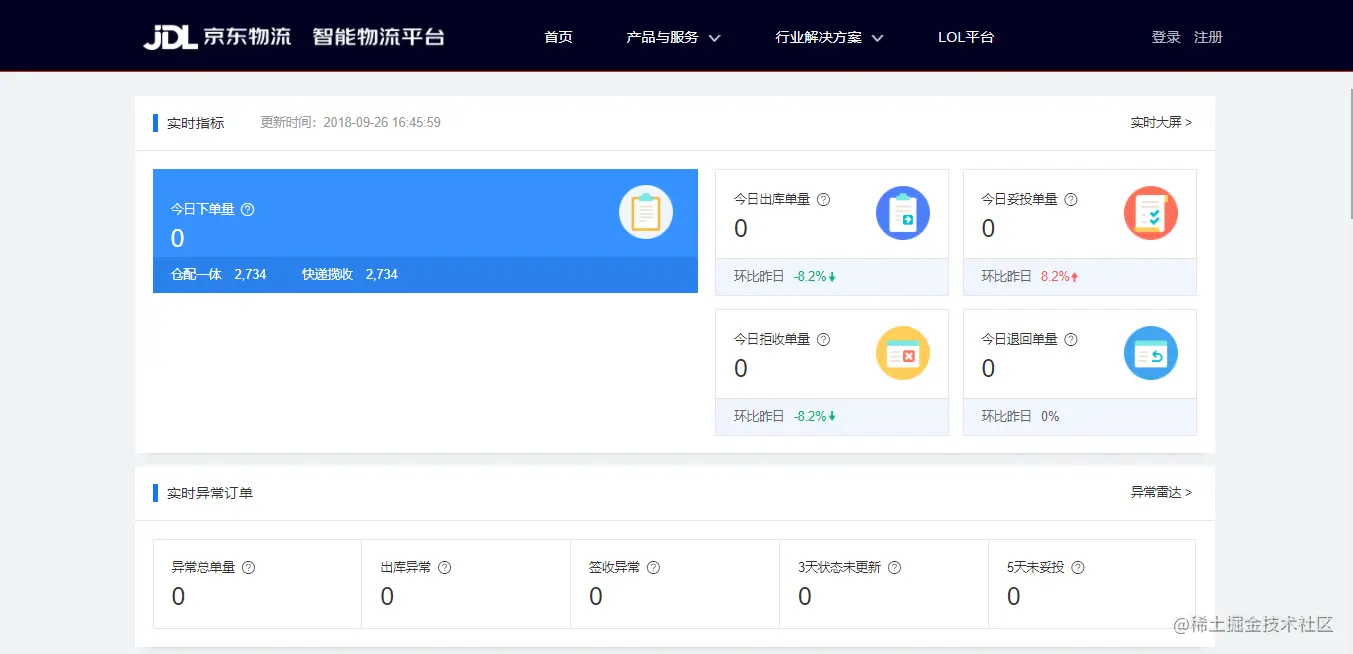The width and height of the screenshot is (1353, 654).
Task: Click green down arrow in 今日出库单量 card
Action: pyautogui.click(x=832, y=277)
